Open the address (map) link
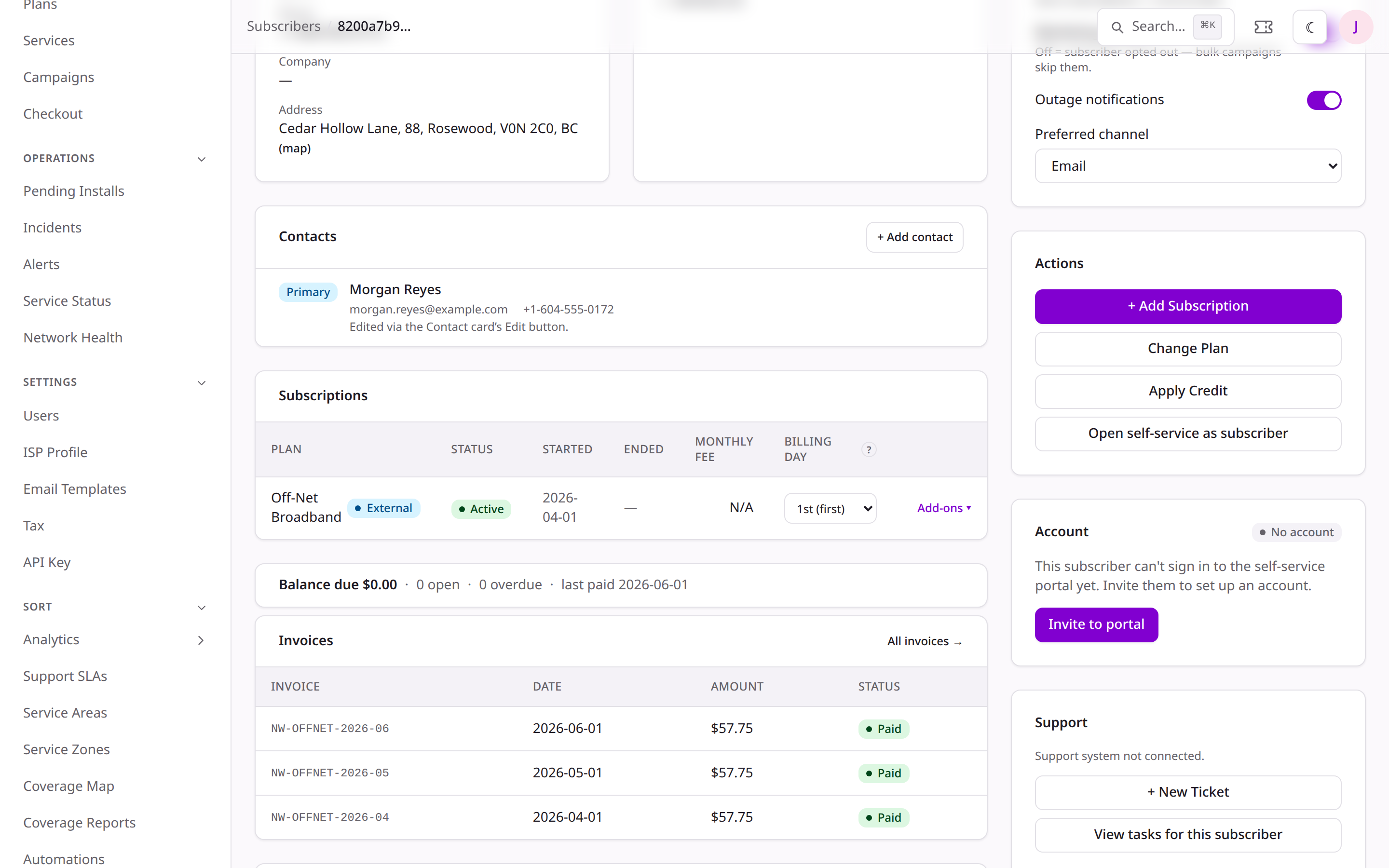The width and height of the screenshot is (1389, 868). (x=295, y=148)
